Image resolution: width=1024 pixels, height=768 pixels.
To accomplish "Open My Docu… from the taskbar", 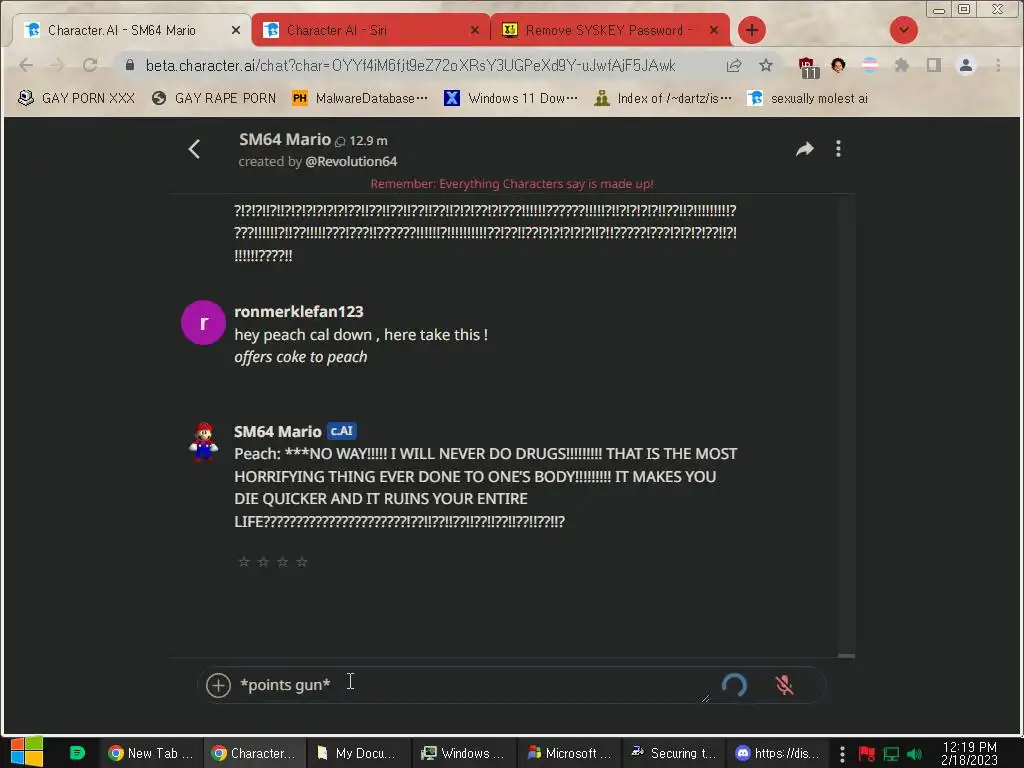I will tap(358, 753).
